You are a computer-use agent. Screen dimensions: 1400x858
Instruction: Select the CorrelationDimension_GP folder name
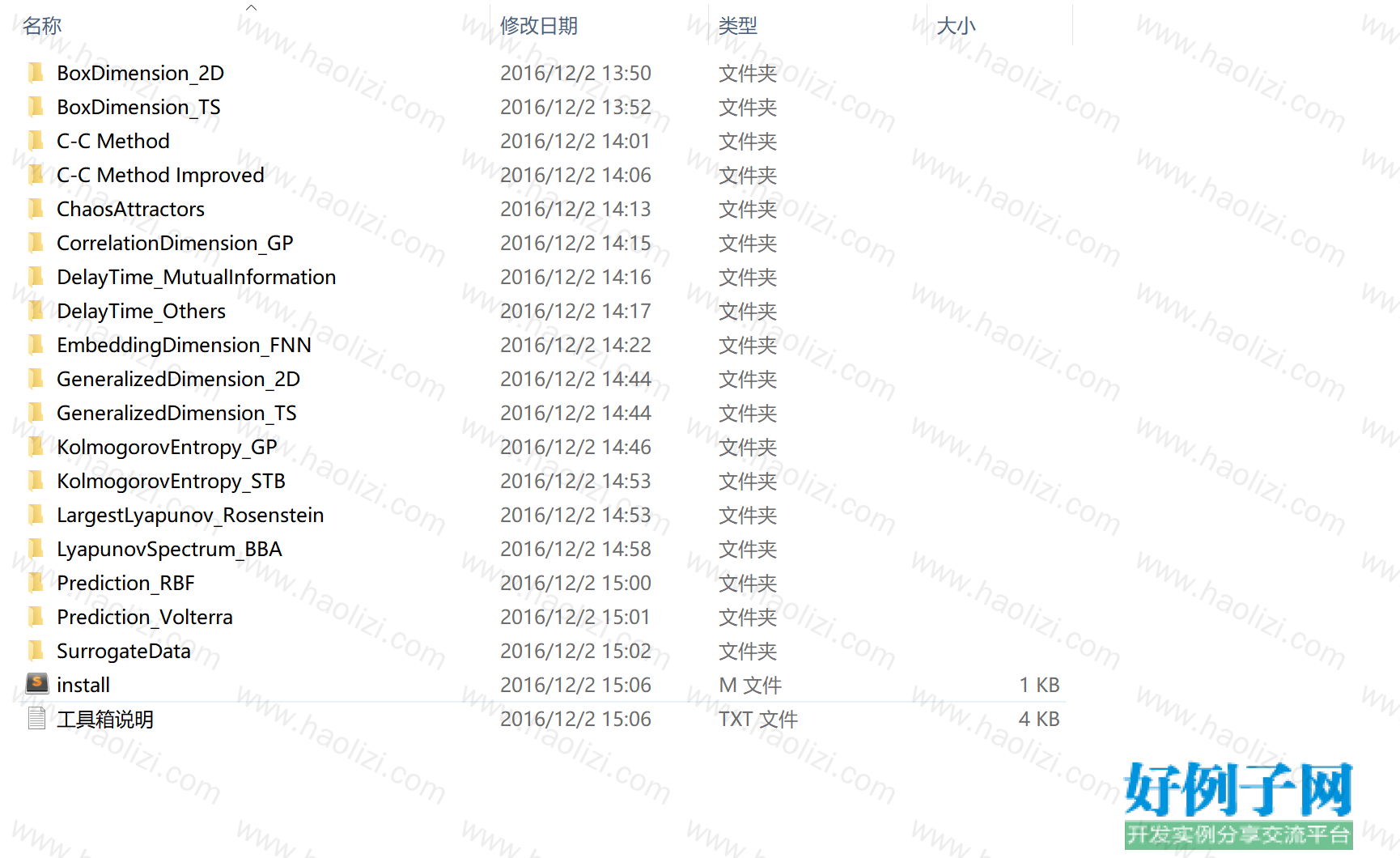tap(175, 244)
